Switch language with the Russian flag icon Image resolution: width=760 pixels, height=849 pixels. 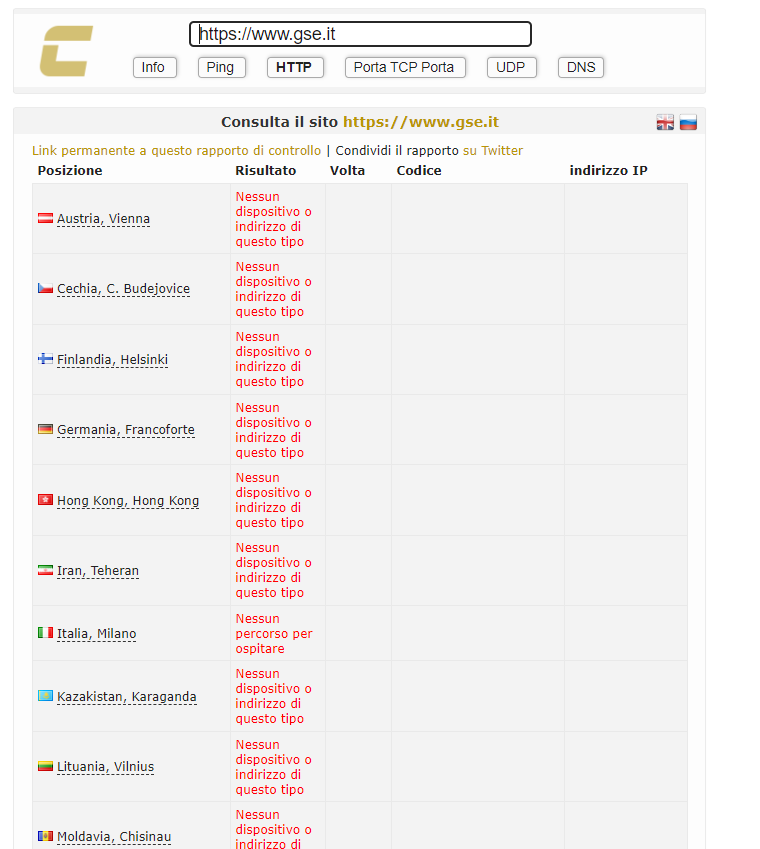click(x=688, y=123)
